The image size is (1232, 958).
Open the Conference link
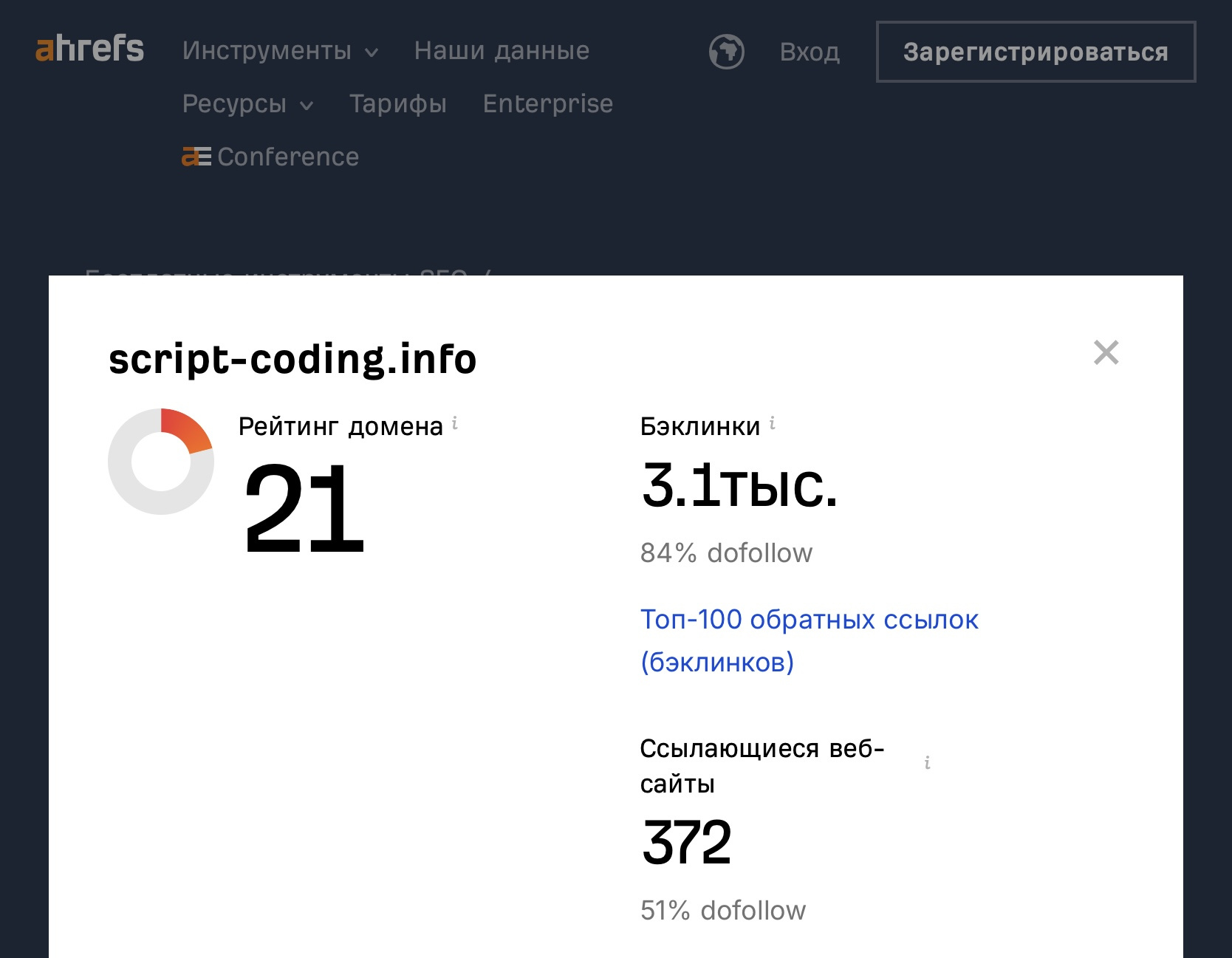pyautogui.click(x=270, y=157)
